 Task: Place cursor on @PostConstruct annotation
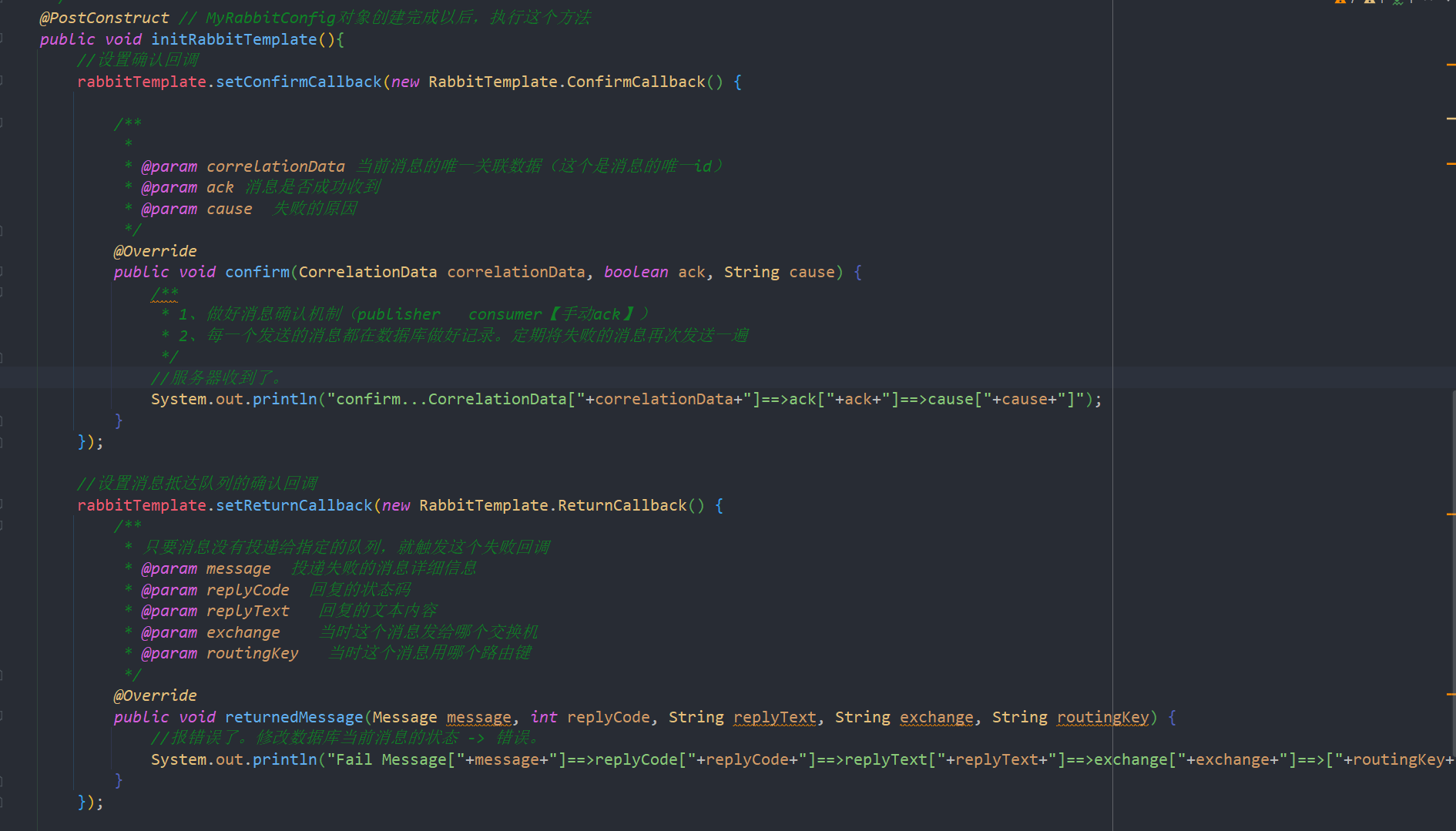click(x=104, y=18)
